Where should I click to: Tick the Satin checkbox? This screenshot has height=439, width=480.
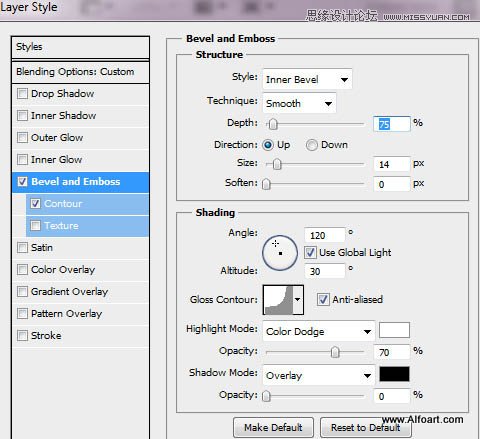[x=22, y=248]
